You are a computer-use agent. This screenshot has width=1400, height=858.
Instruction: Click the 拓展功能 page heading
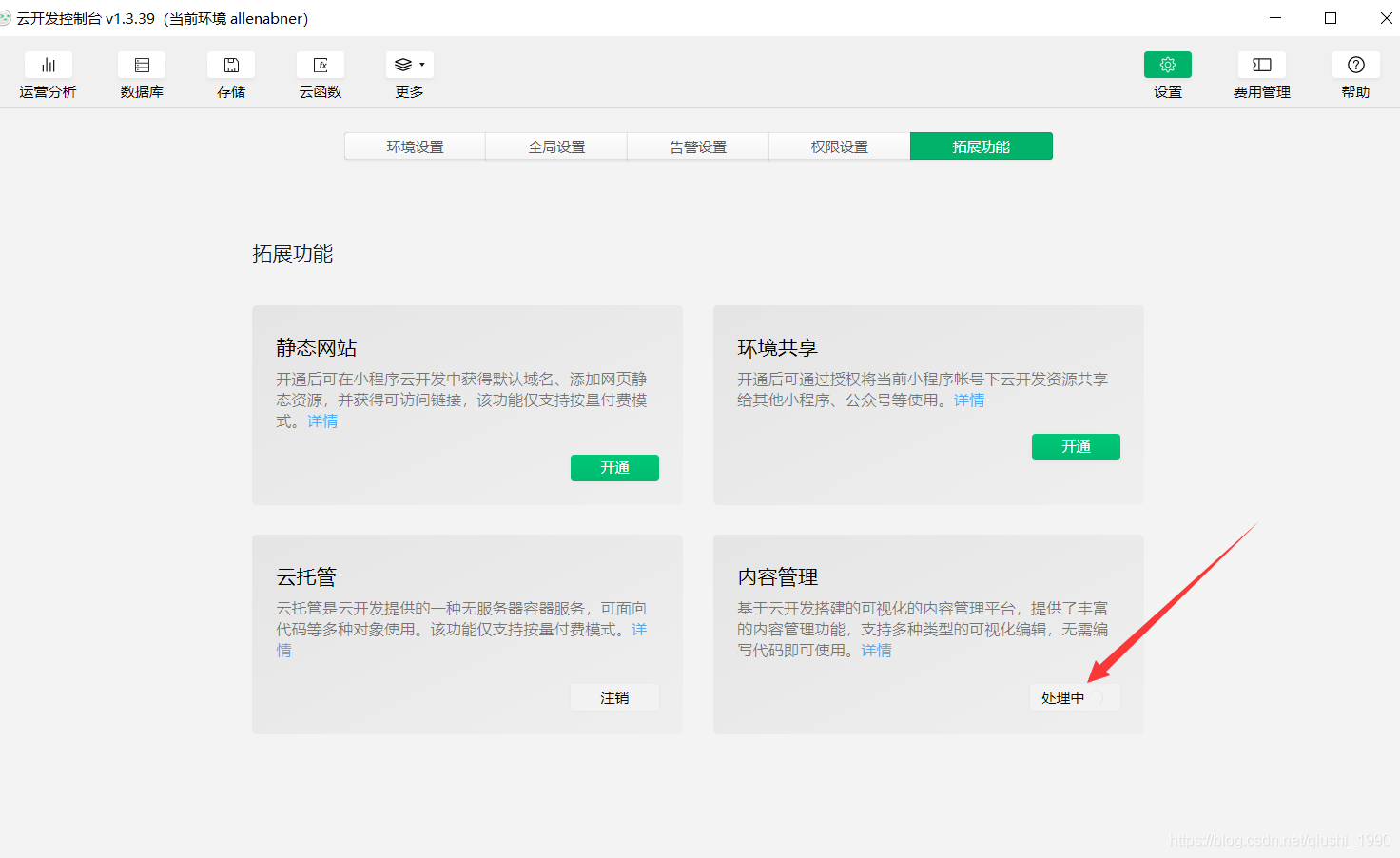(293, 254)
